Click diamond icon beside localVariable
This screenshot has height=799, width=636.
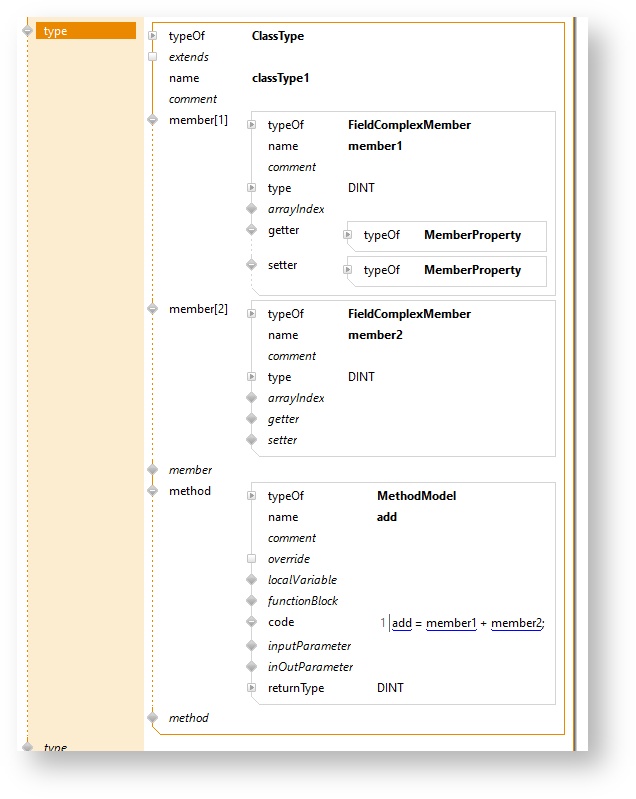(x=251, y=580)
